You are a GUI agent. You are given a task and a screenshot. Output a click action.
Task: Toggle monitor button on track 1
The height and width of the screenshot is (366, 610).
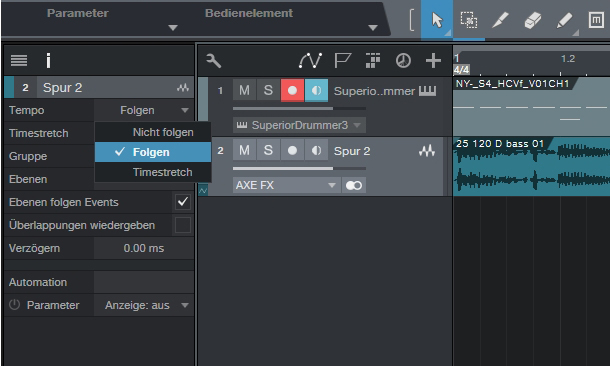click(x=316, y=90)
